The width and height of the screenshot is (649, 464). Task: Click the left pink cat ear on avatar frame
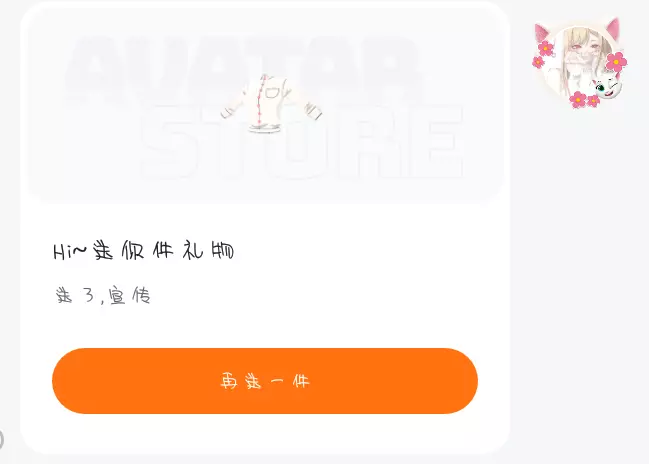click(x=543, y=33)
